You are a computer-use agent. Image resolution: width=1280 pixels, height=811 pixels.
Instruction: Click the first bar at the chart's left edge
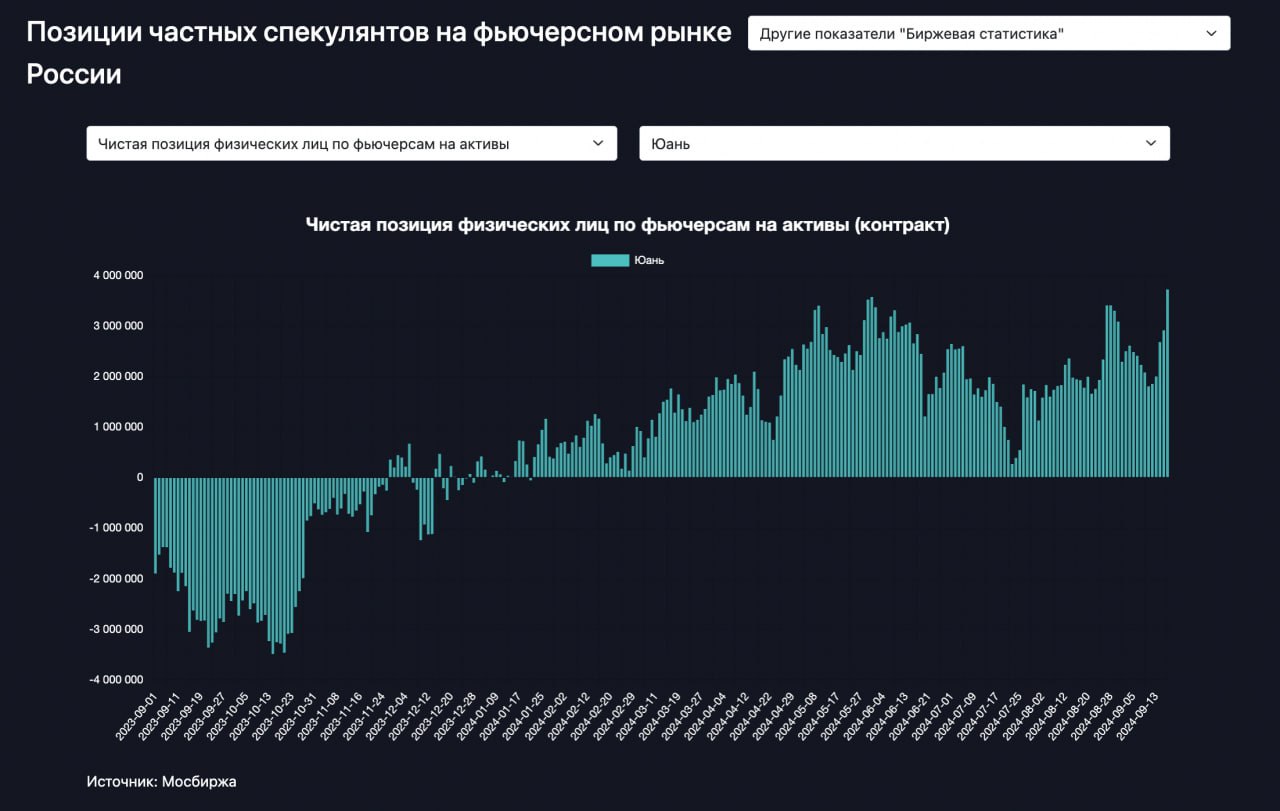155,524
